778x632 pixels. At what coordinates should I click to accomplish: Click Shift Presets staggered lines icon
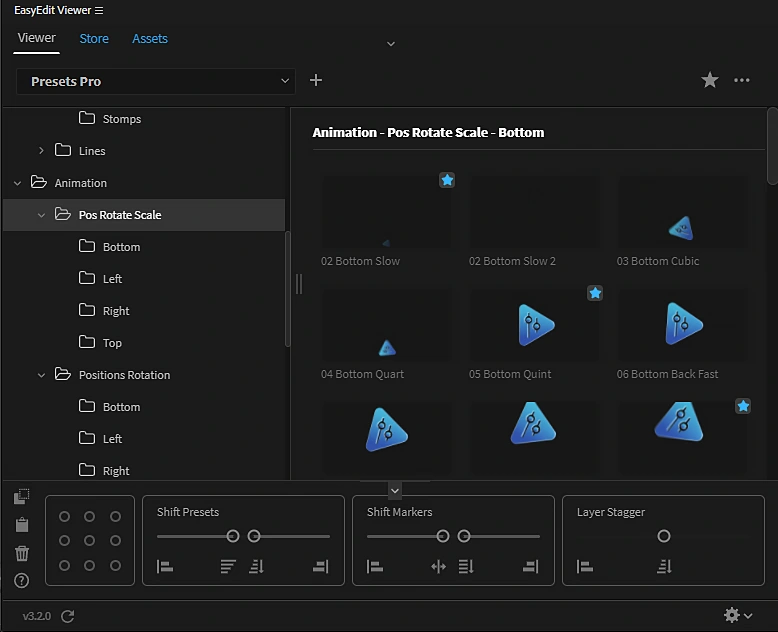(228, 566)
